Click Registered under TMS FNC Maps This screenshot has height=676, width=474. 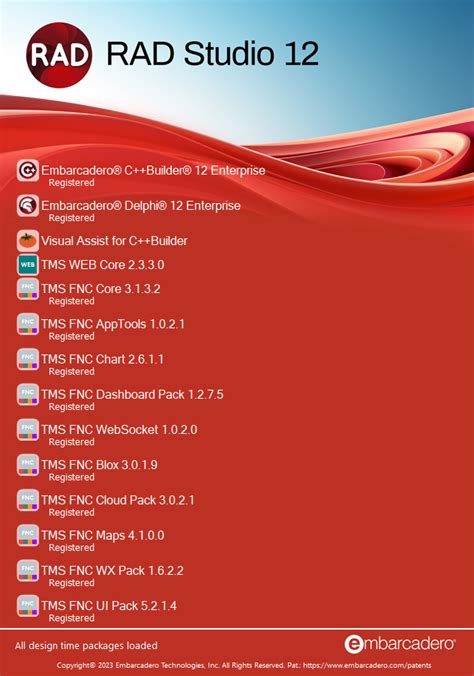72,548
